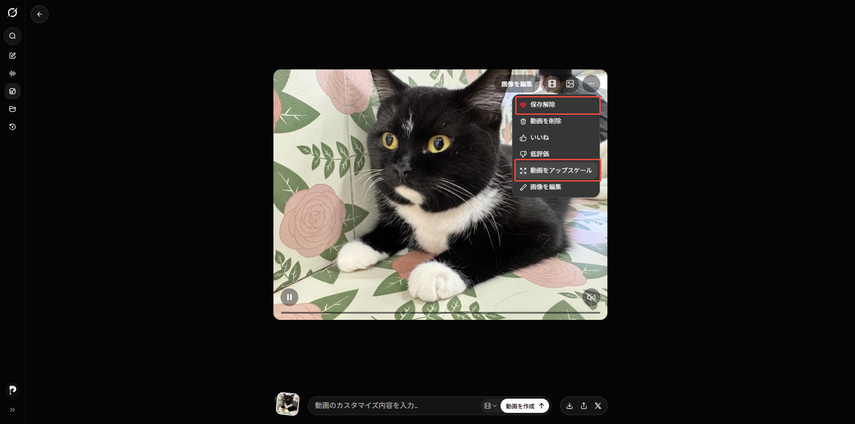The image size is (855, 424).
Task: Click the 動画を作成 button
Action: 525,406
